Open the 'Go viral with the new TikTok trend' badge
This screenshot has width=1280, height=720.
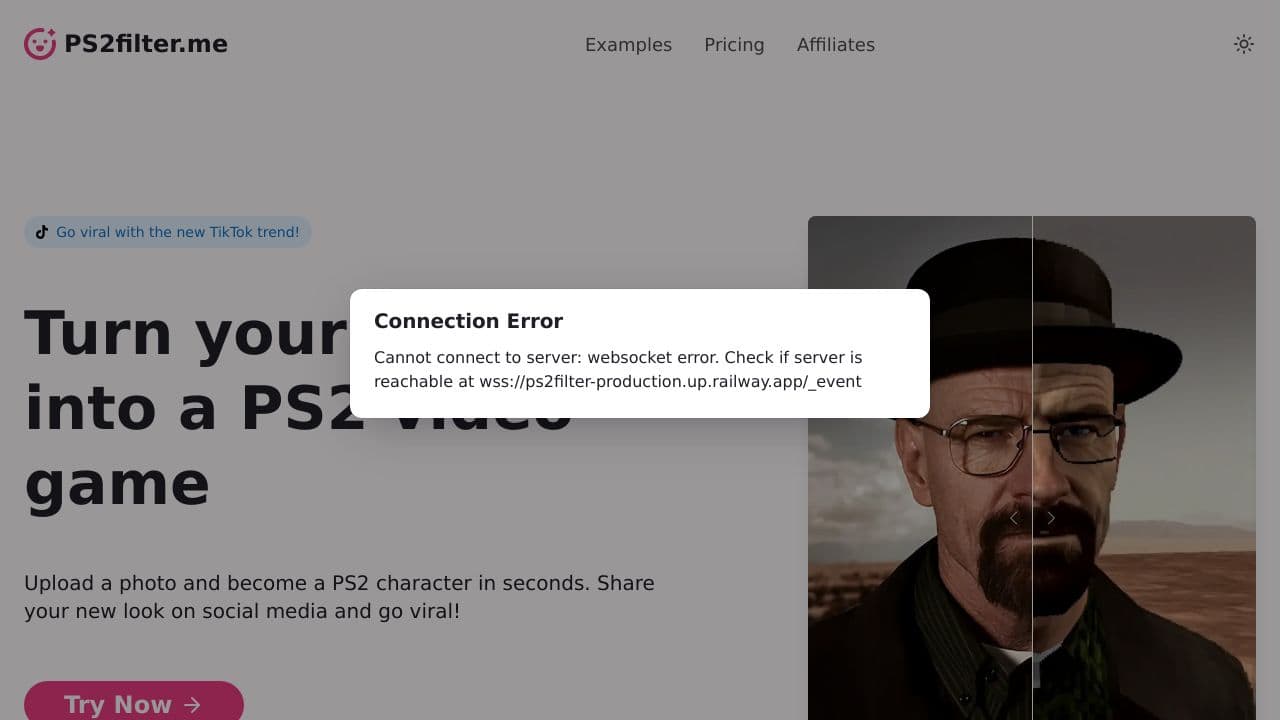pos(168,232)
